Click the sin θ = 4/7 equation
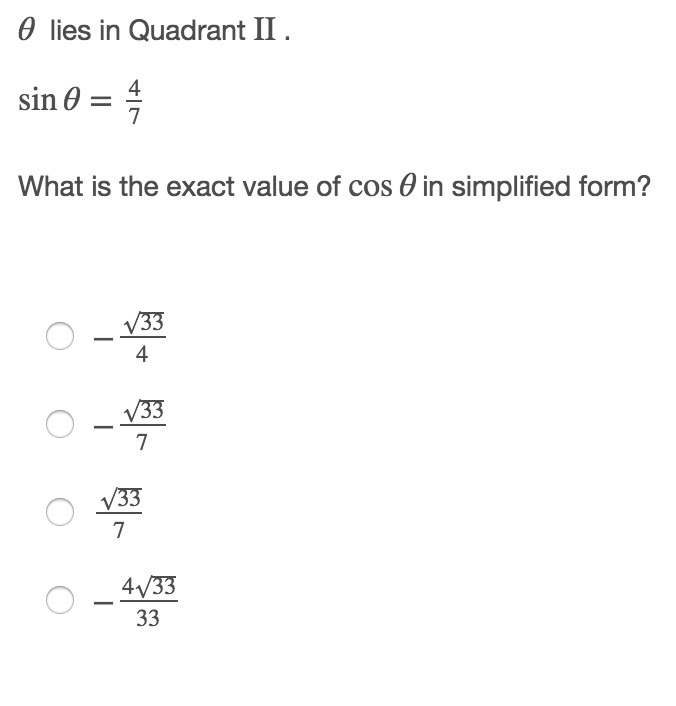 (x=82, y=101)
